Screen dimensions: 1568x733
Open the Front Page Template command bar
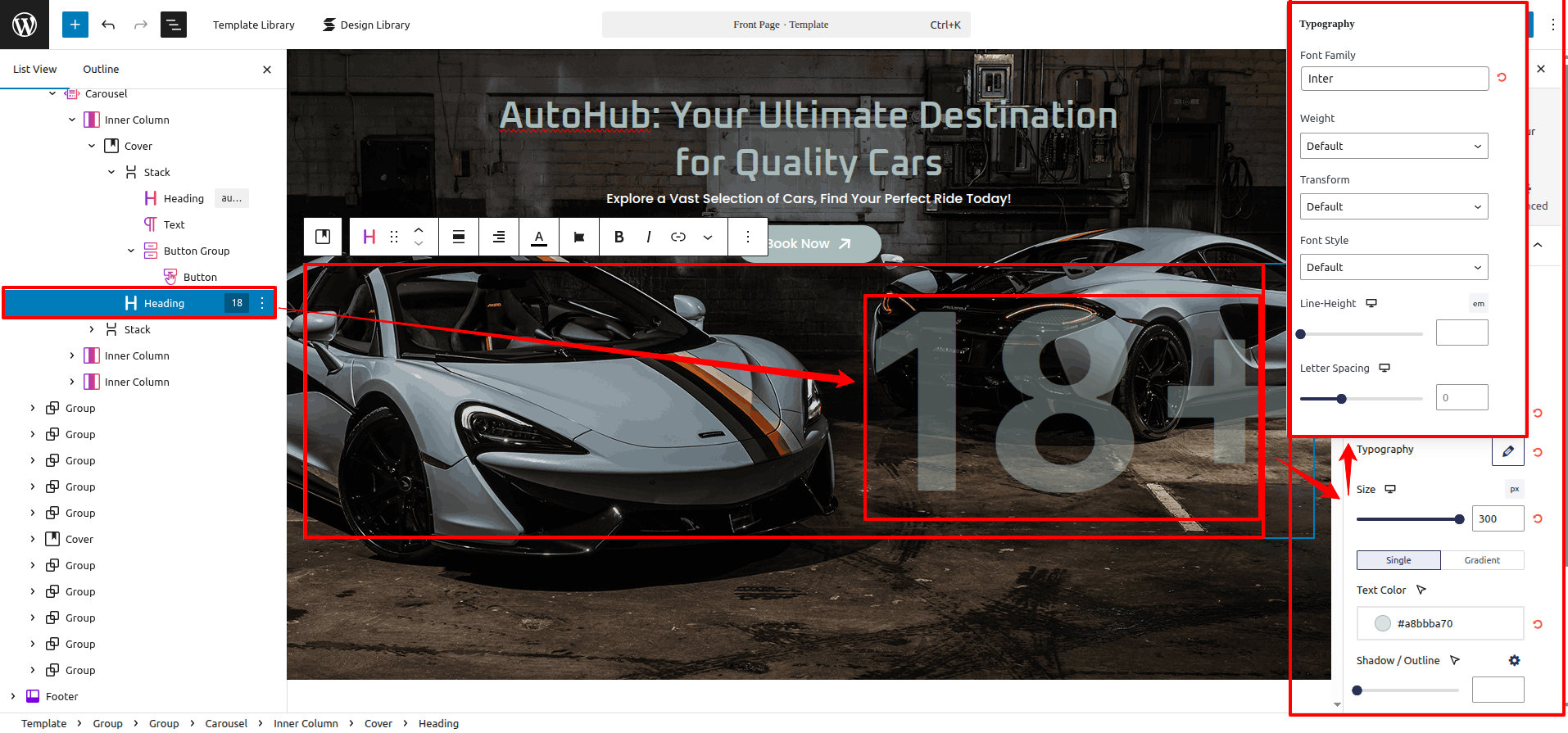786,25
